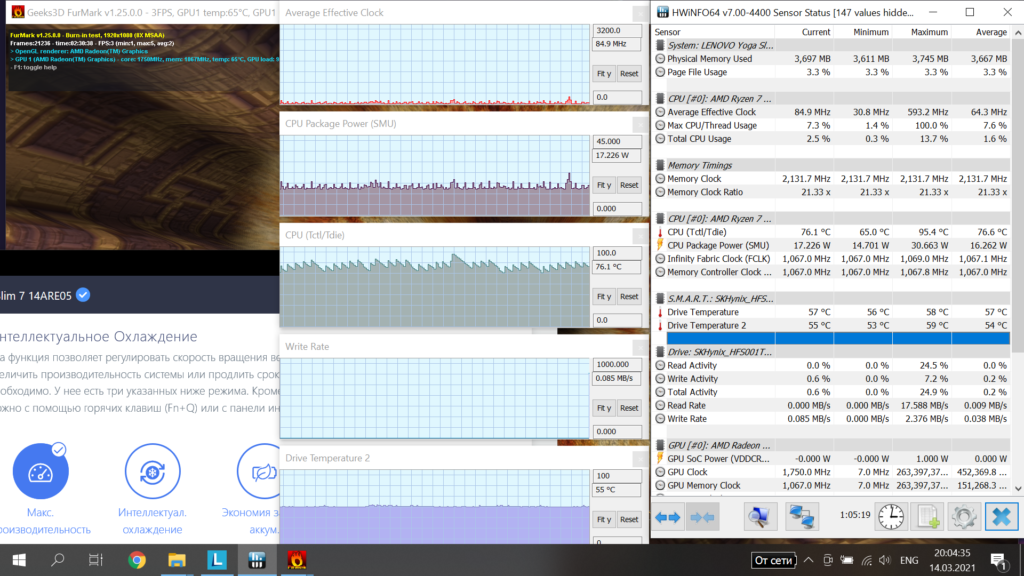Image resolution: width=1024 pixels, height=576 pixels.
Task: Click Fit y on CPU Tctl/Tdie graph
Action: pyautogui.click(x=604, y=296)
